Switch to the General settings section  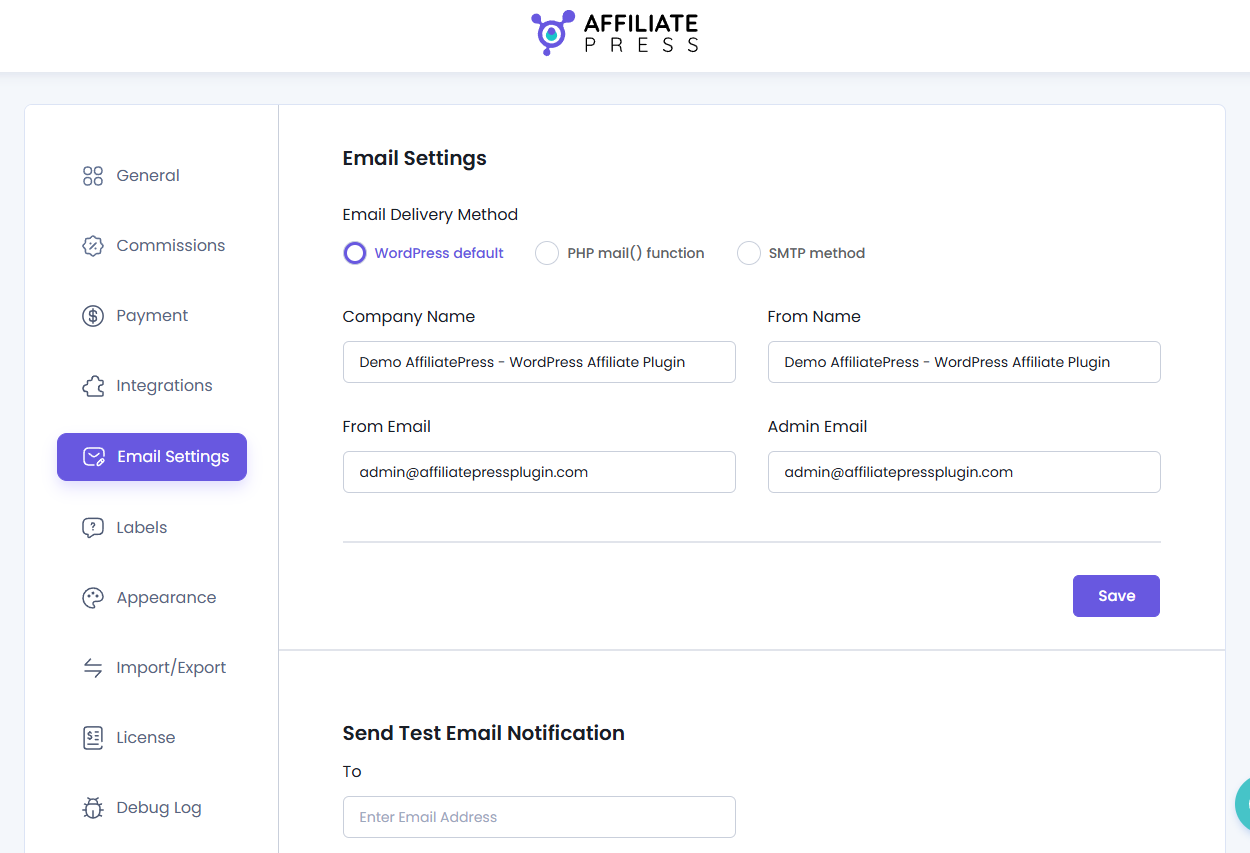click(x=148, y=175)
